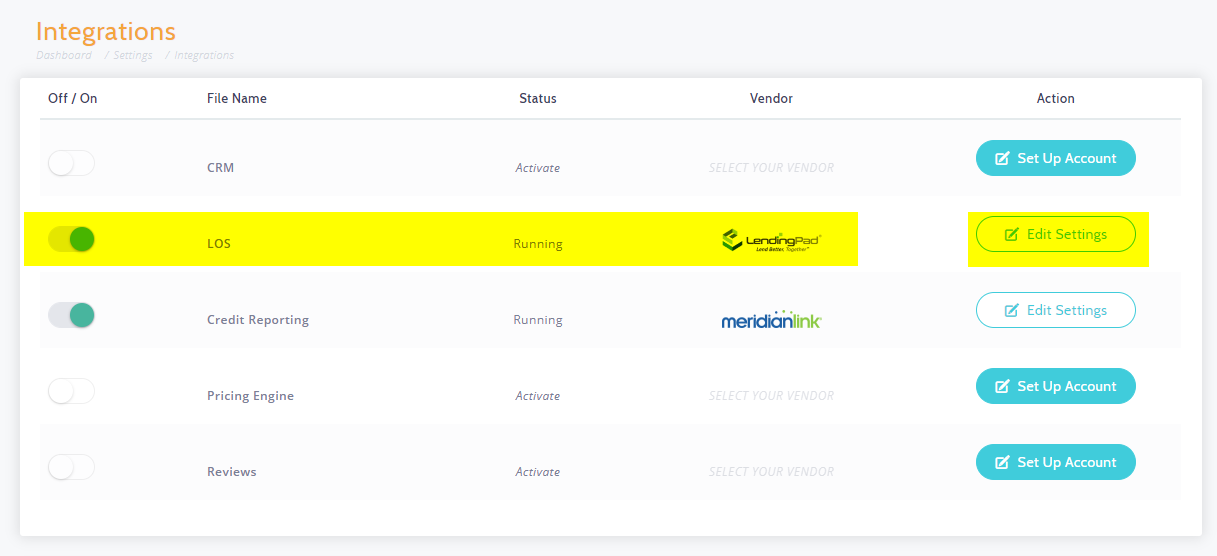
Task: Choose vendor in Reviews row placeholder
Action: pos(771,472)
